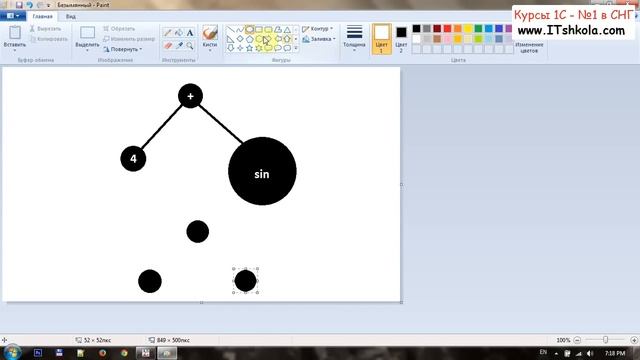Click the black circle labeled +

(190, 96)
